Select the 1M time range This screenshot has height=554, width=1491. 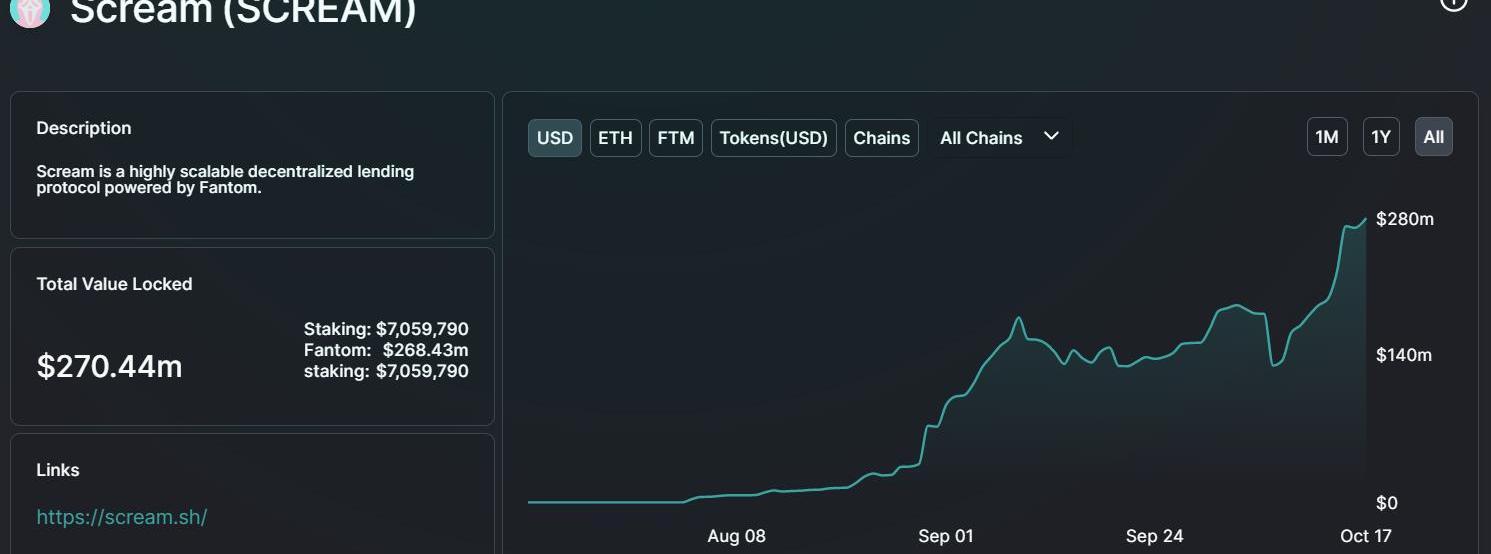click(x=1327, y=137)
